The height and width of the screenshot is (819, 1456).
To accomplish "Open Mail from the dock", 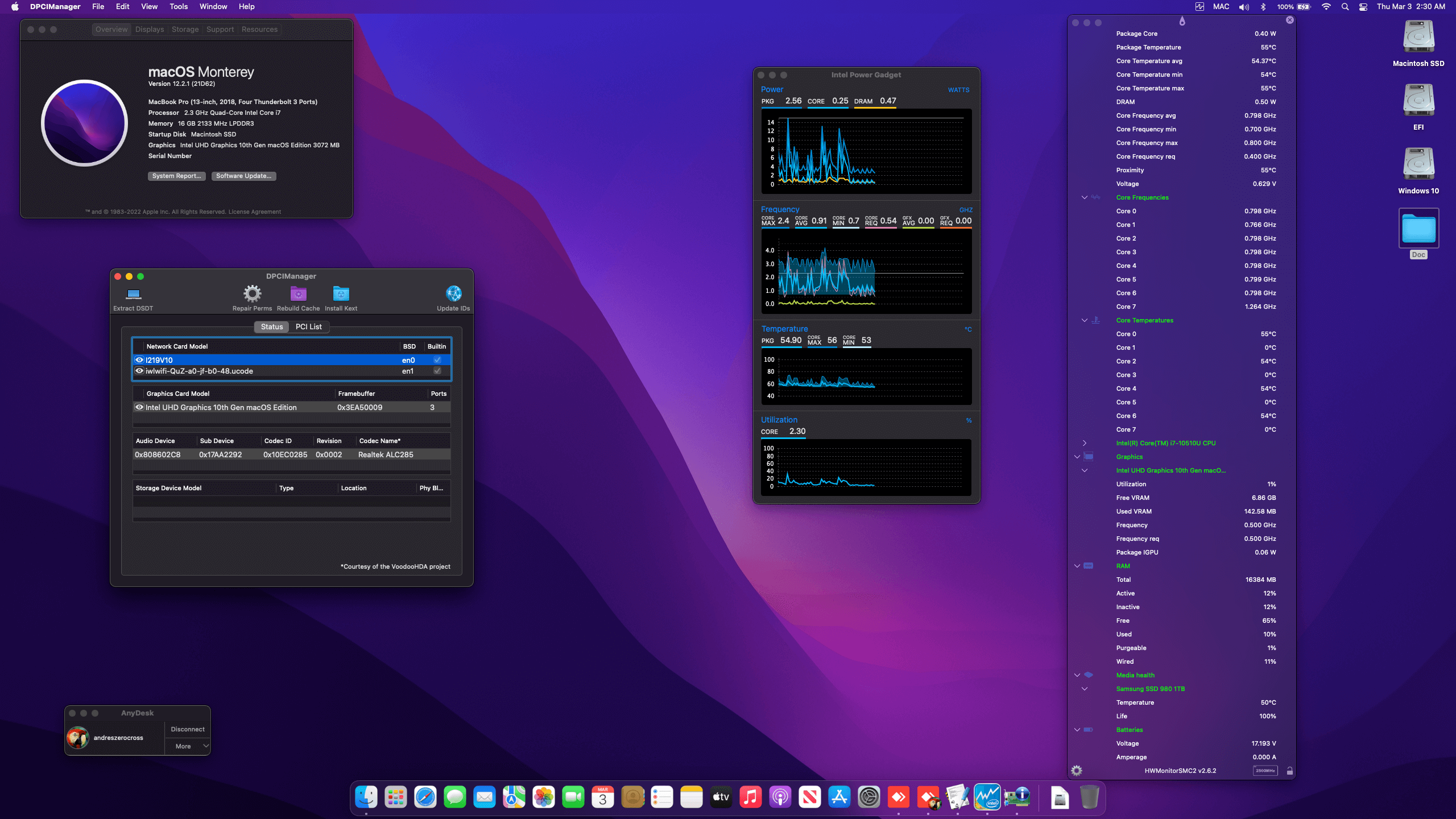I will (x=484, y=797).
